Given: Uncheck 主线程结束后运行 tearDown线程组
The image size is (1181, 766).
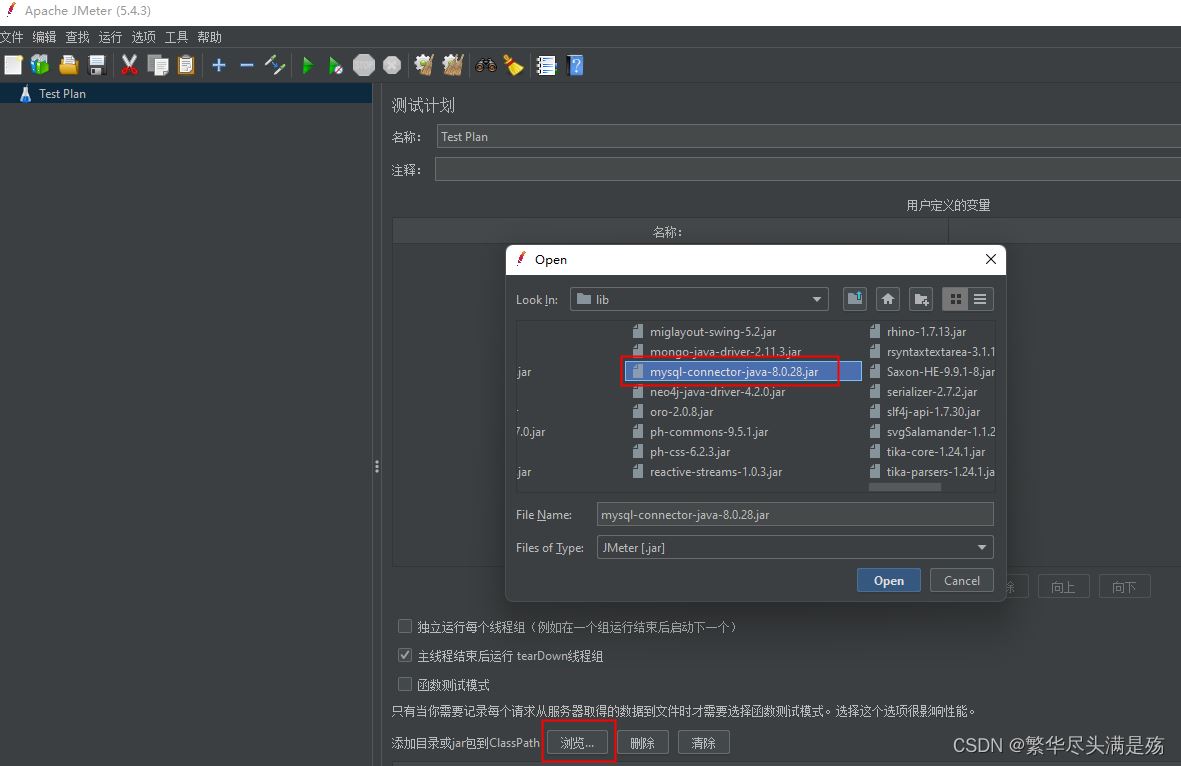Looking at the screenshot, I should pyautogui.click(x=405, y=655).
